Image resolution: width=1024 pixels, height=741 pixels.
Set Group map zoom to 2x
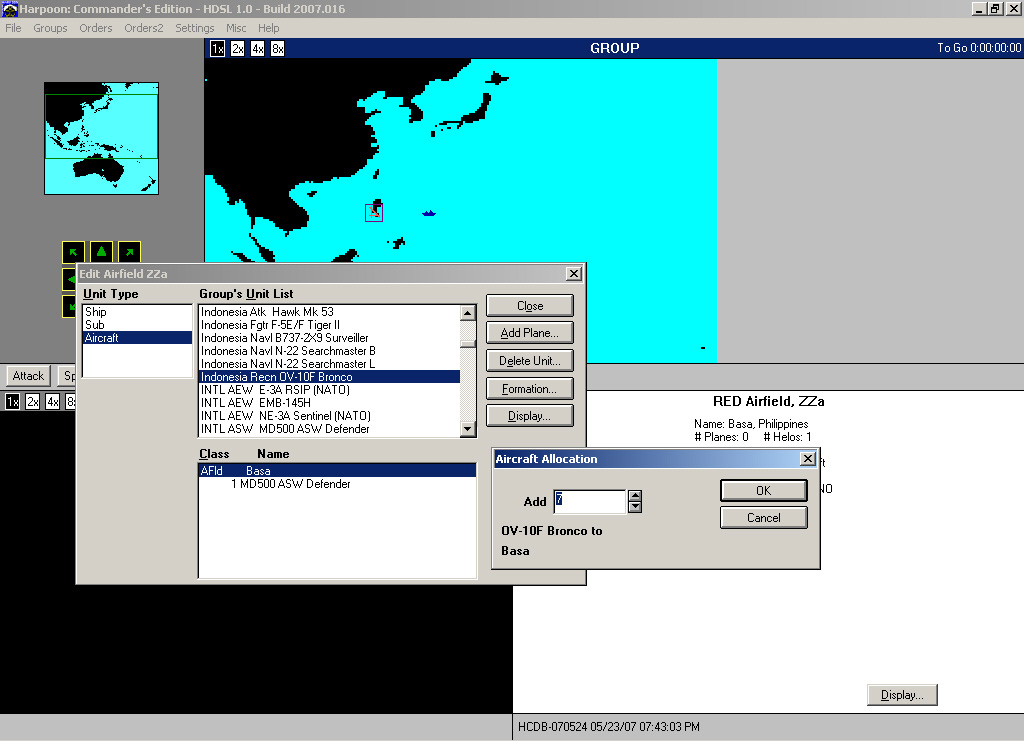coord(237,49)
